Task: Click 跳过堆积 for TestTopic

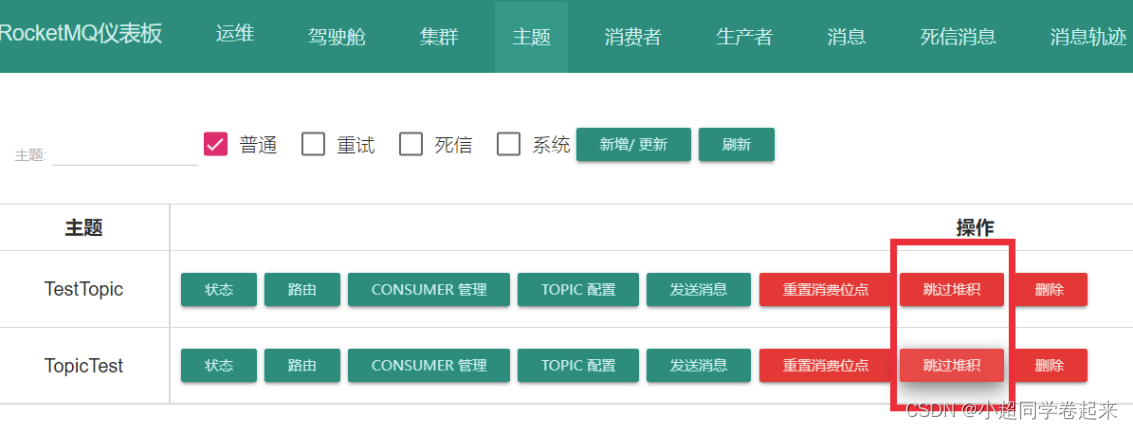Action: point(952,290)
